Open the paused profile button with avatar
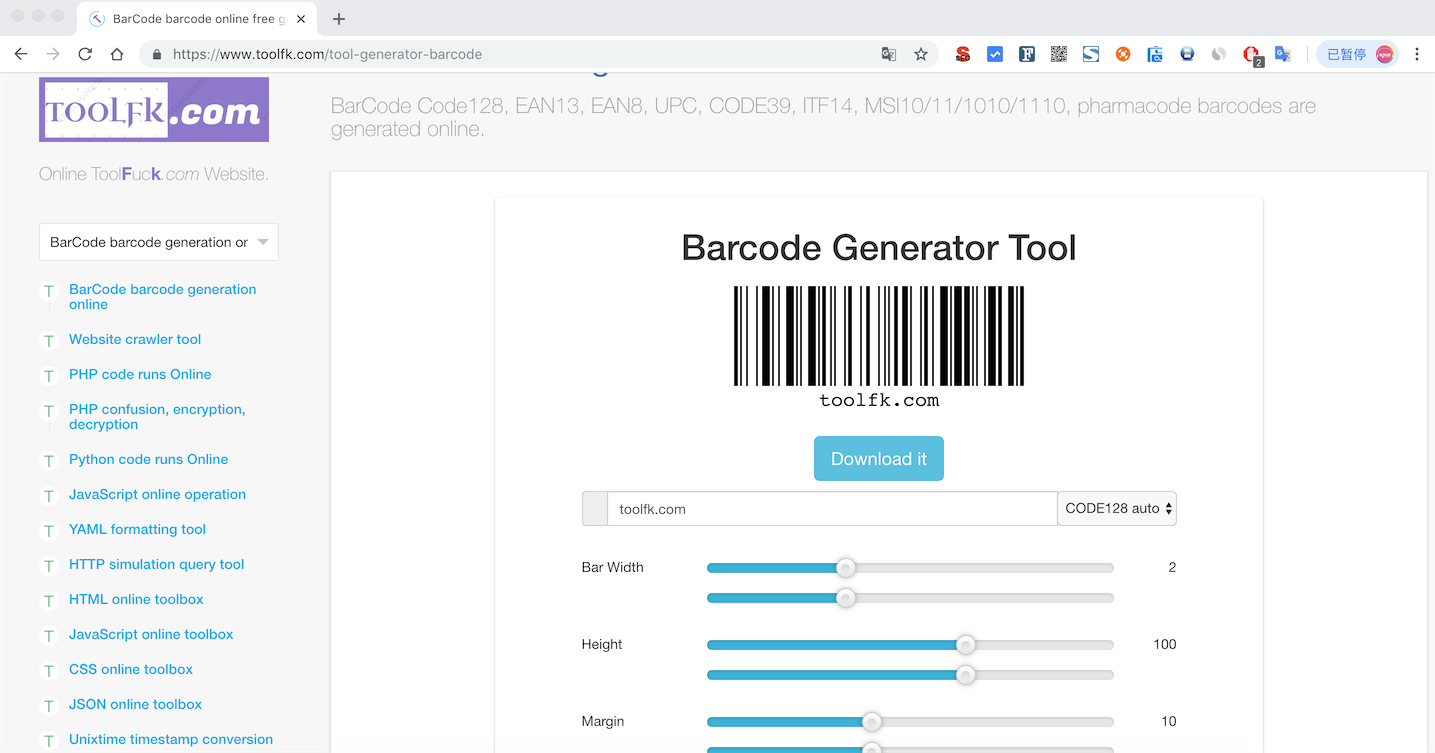 pyautogui.click(x=1359, y=54)
